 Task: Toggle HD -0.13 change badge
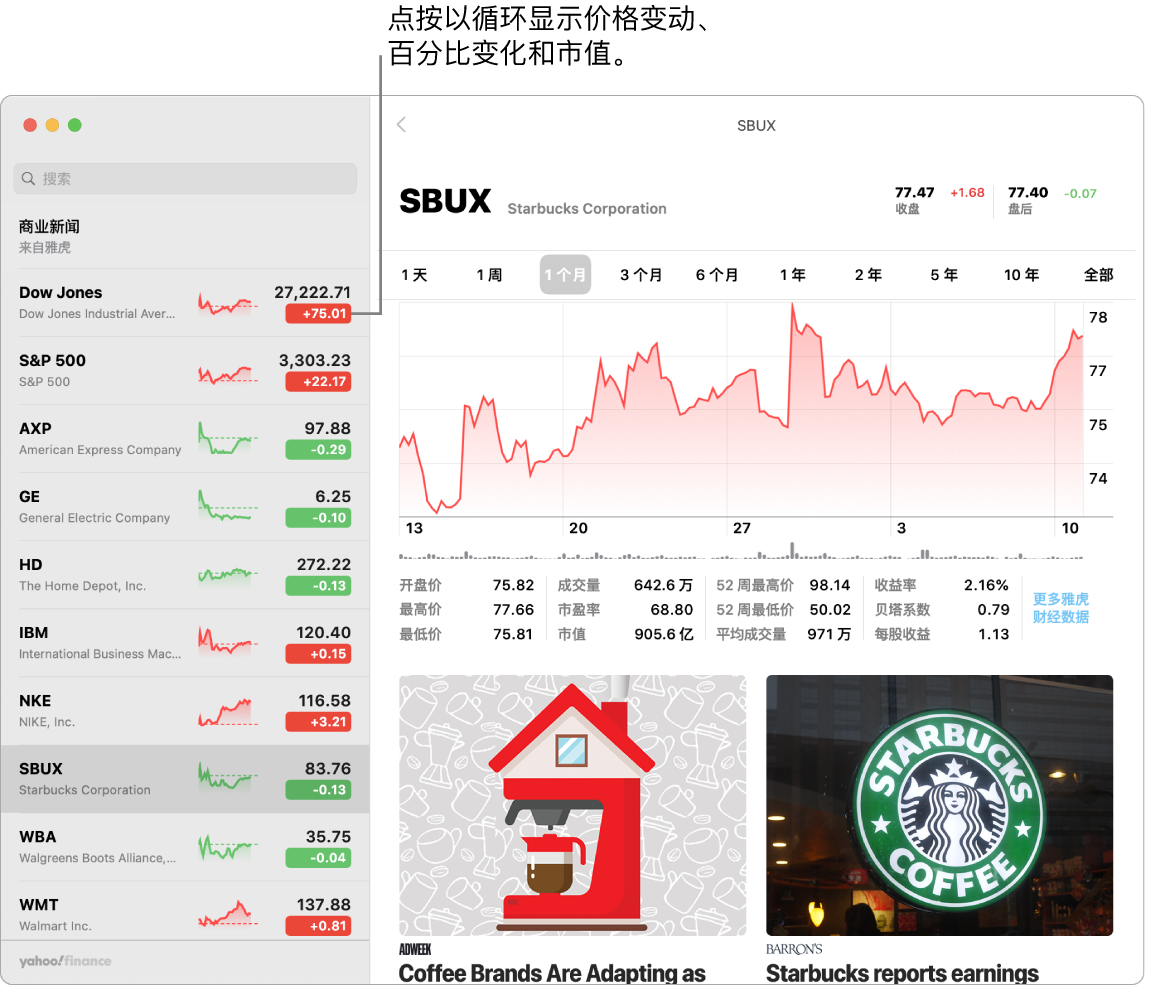point(318,586)
